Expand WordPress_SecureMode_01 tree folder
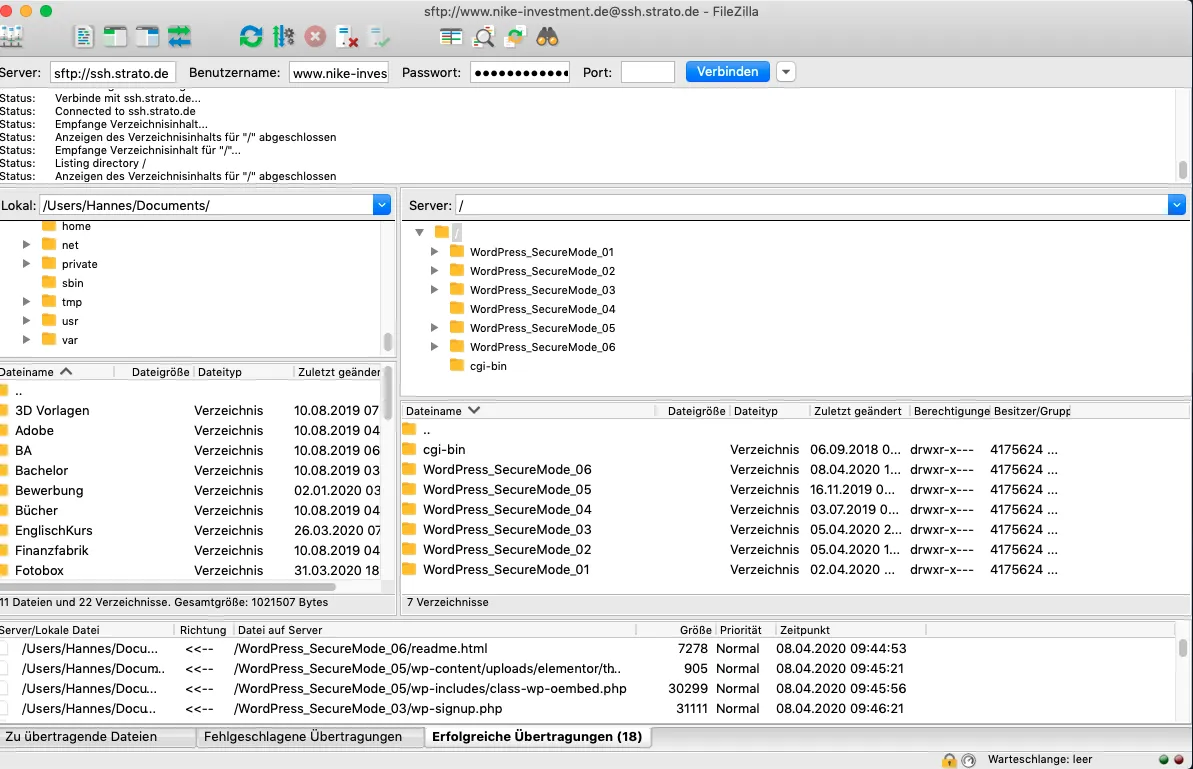 (x=434, y=251)
